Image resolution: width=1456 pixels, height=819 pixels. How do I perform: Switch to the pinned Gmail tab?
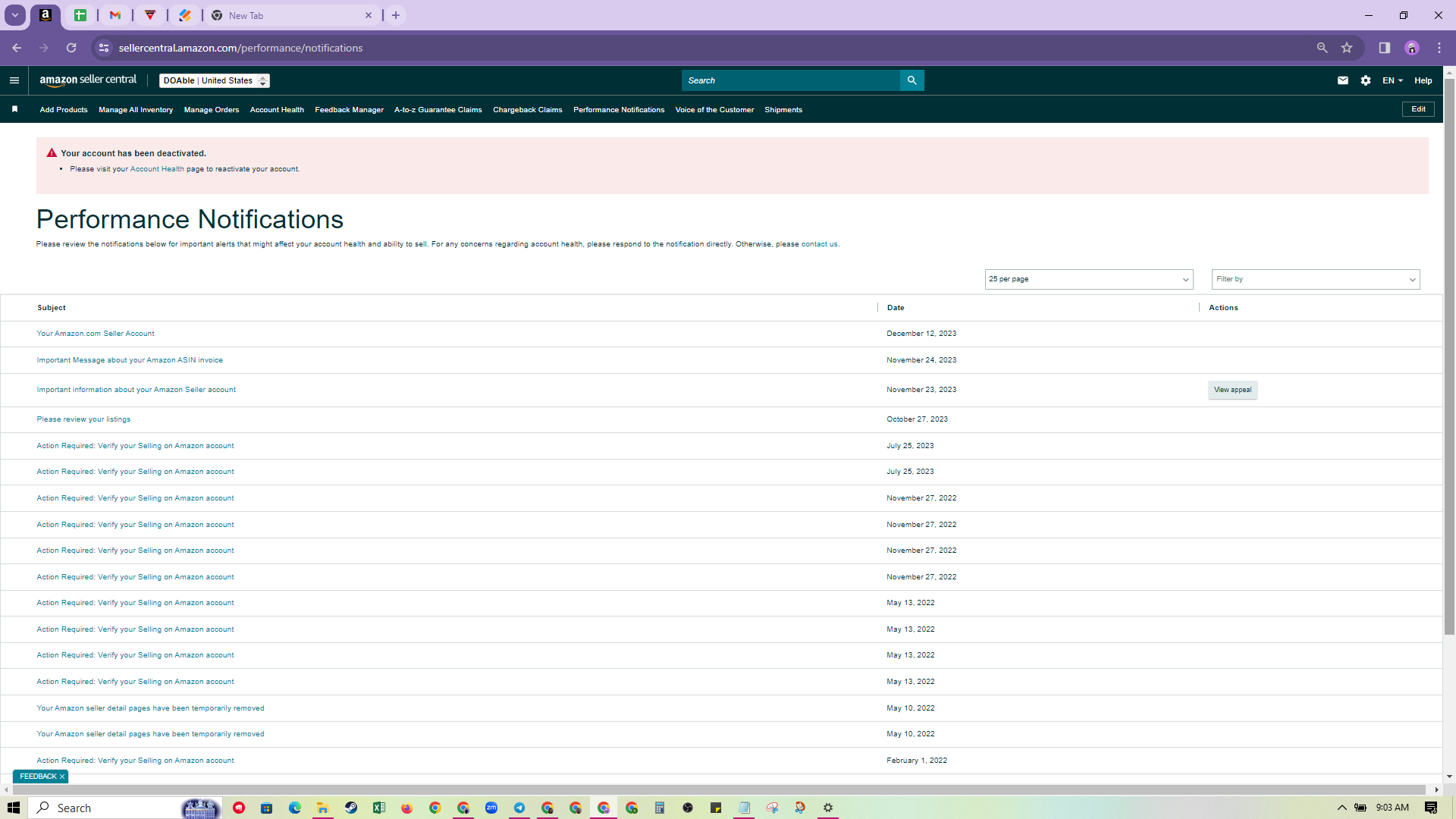tap(115, 15)
